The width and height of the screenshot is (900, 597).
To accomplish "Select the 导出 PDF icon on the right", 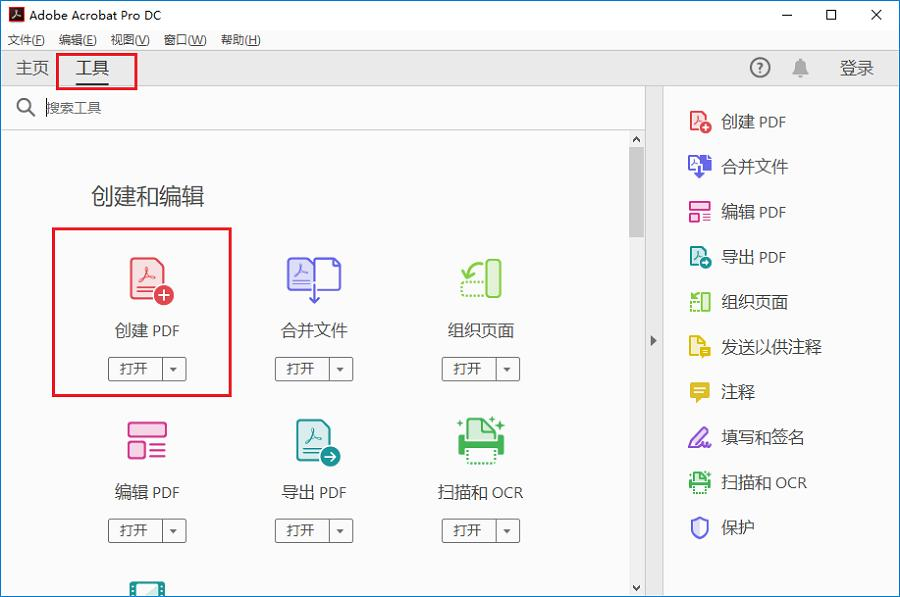I will (x=701, y=257).
